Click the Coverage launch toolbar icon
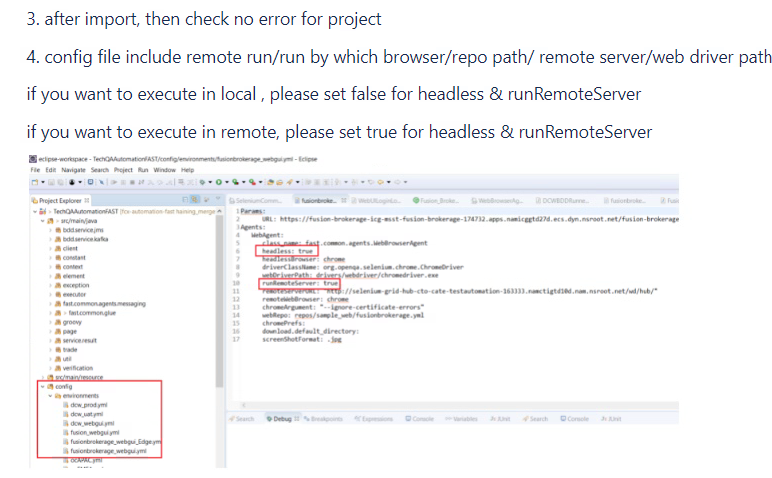The image size is (772, 478). [x=236, y=182]
